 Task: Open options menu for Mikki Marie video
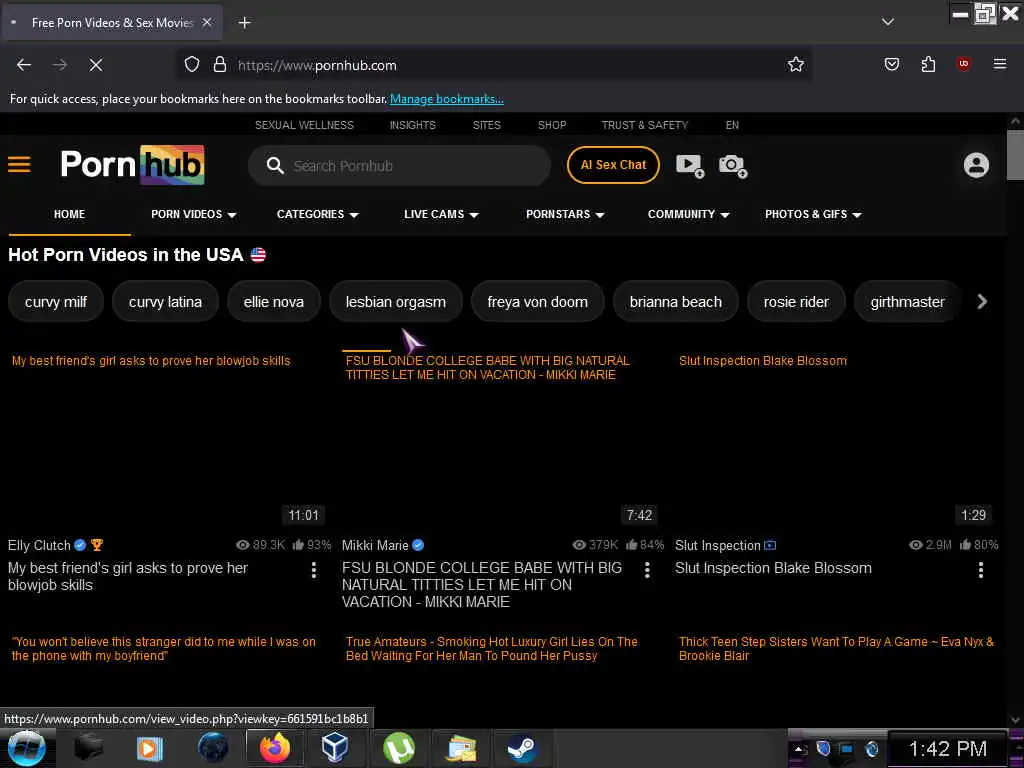[x=647, y=570]
